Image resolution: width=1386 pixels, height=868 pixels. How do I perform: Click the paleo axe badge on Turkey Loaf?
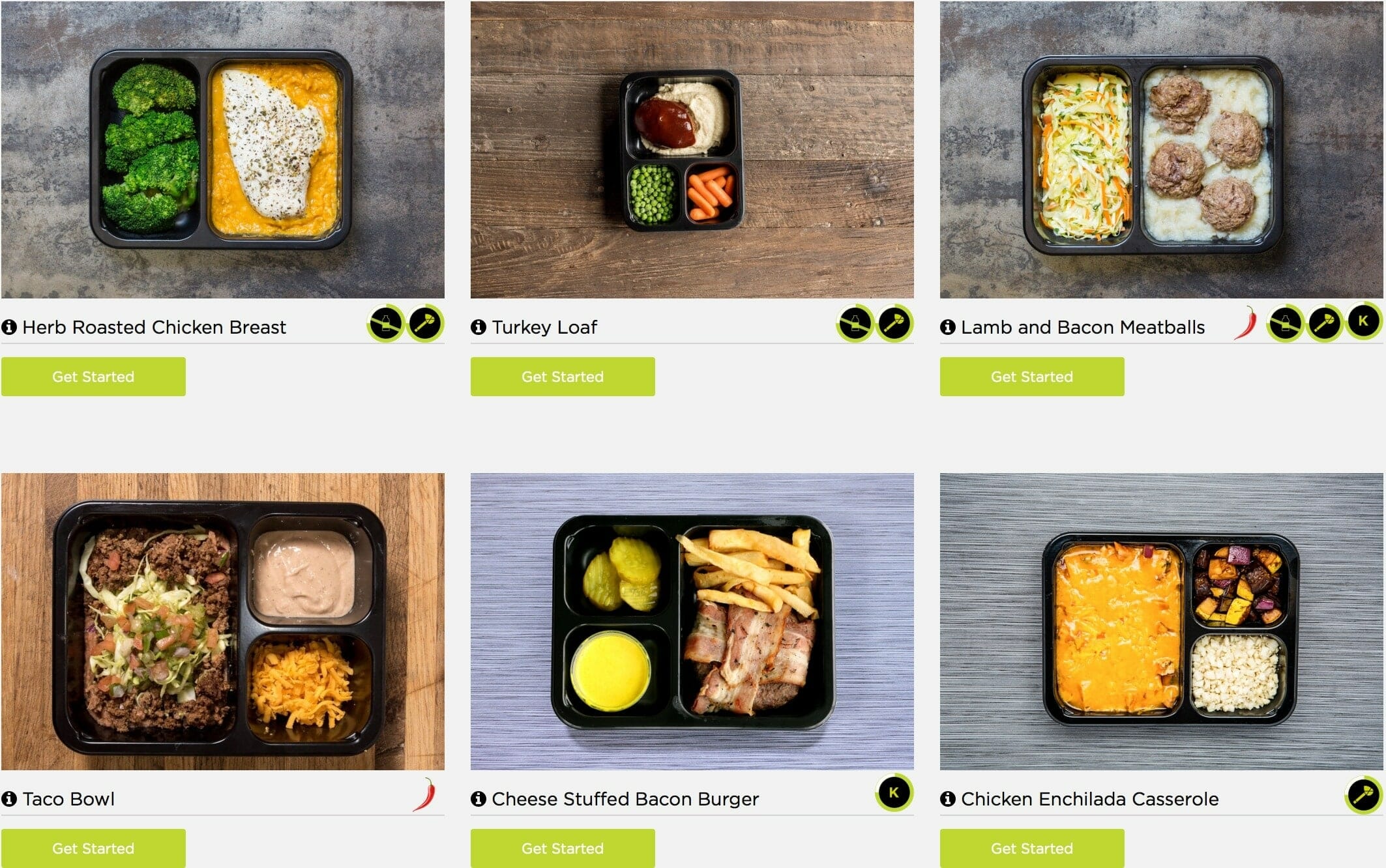[x=894, y=323]
